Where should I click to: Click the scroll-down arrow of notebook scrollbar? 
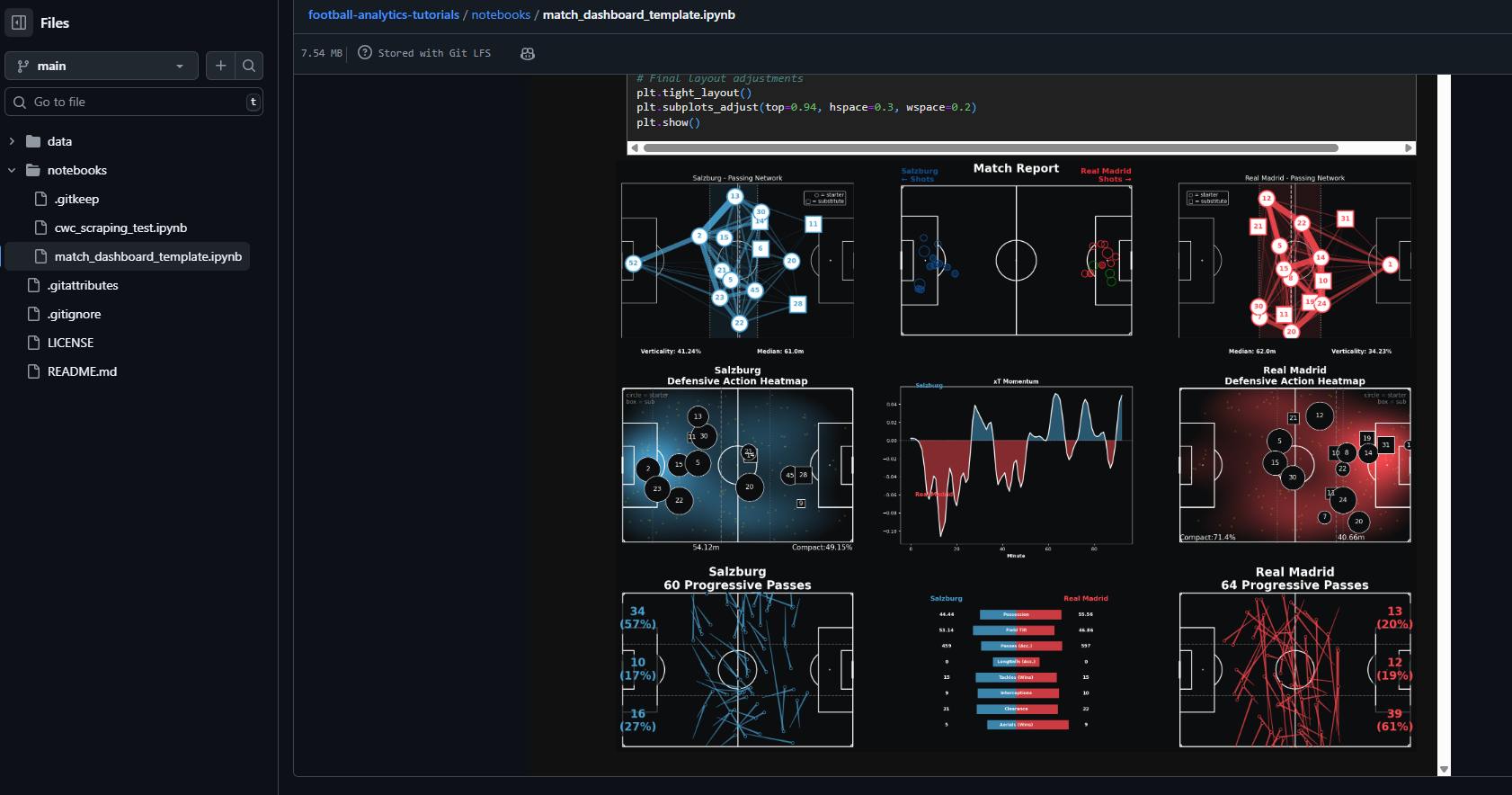pos(1444,770)
